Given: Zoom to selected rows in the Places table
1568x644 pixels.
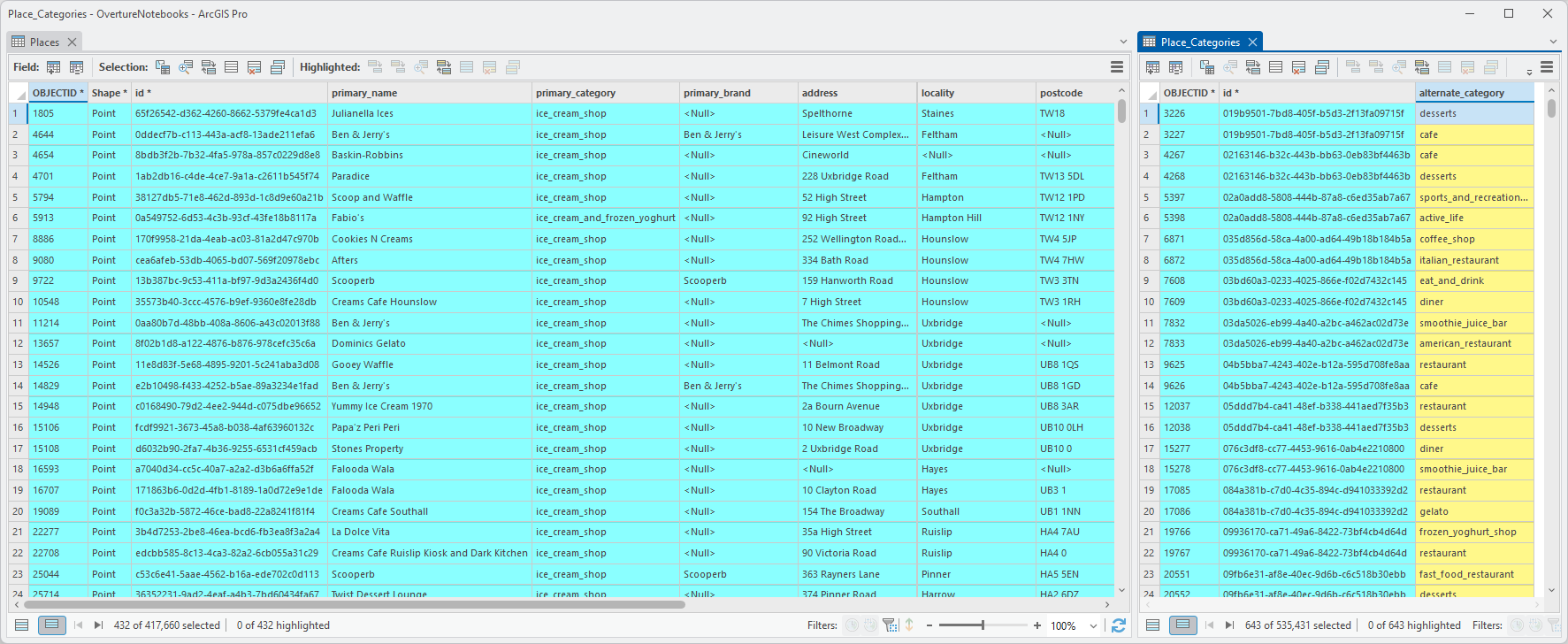Looking at the screenshot, I should click(x=186, y=67).
